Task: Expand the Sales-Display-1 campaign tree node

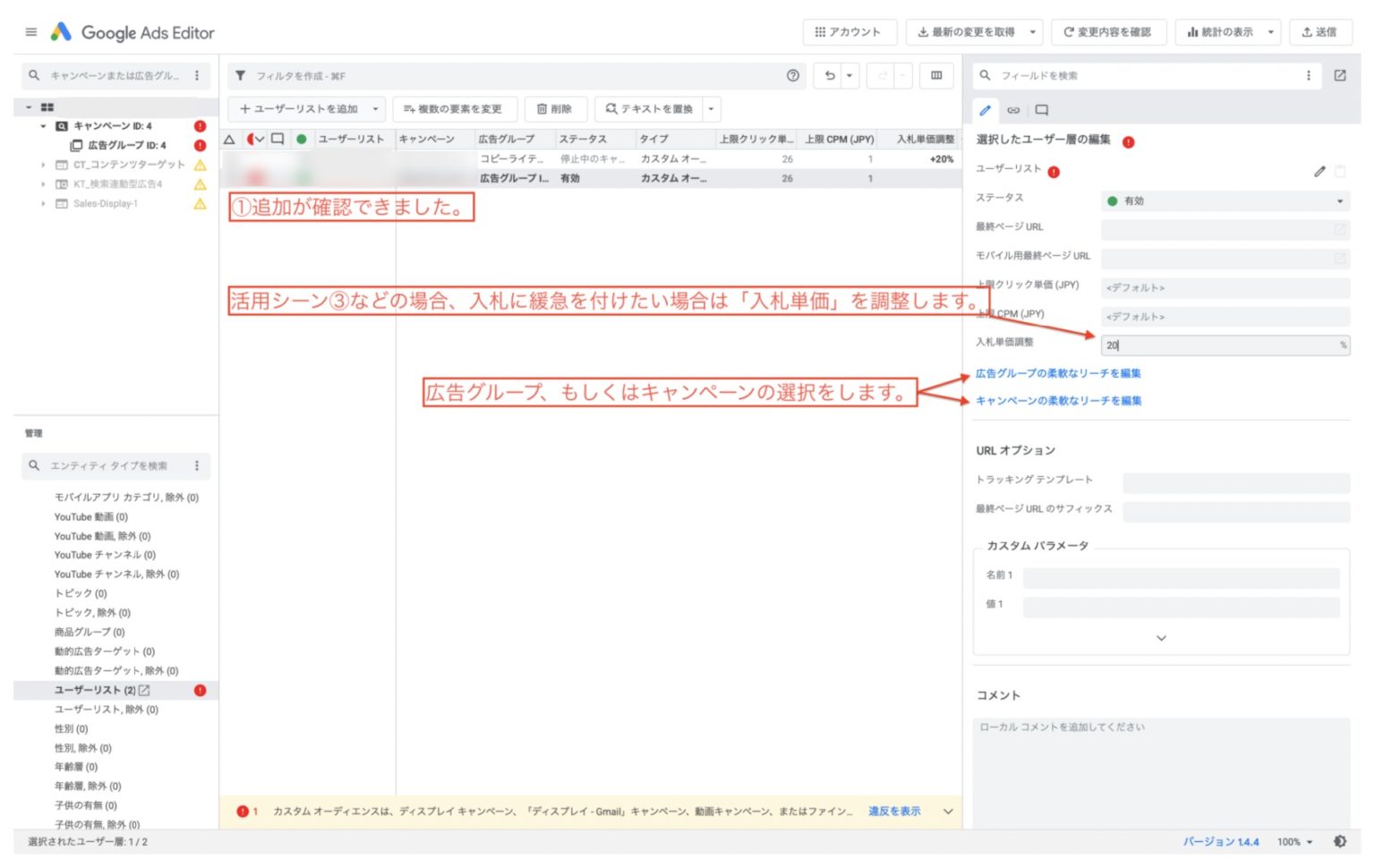Action: click(x=43, y=204)
